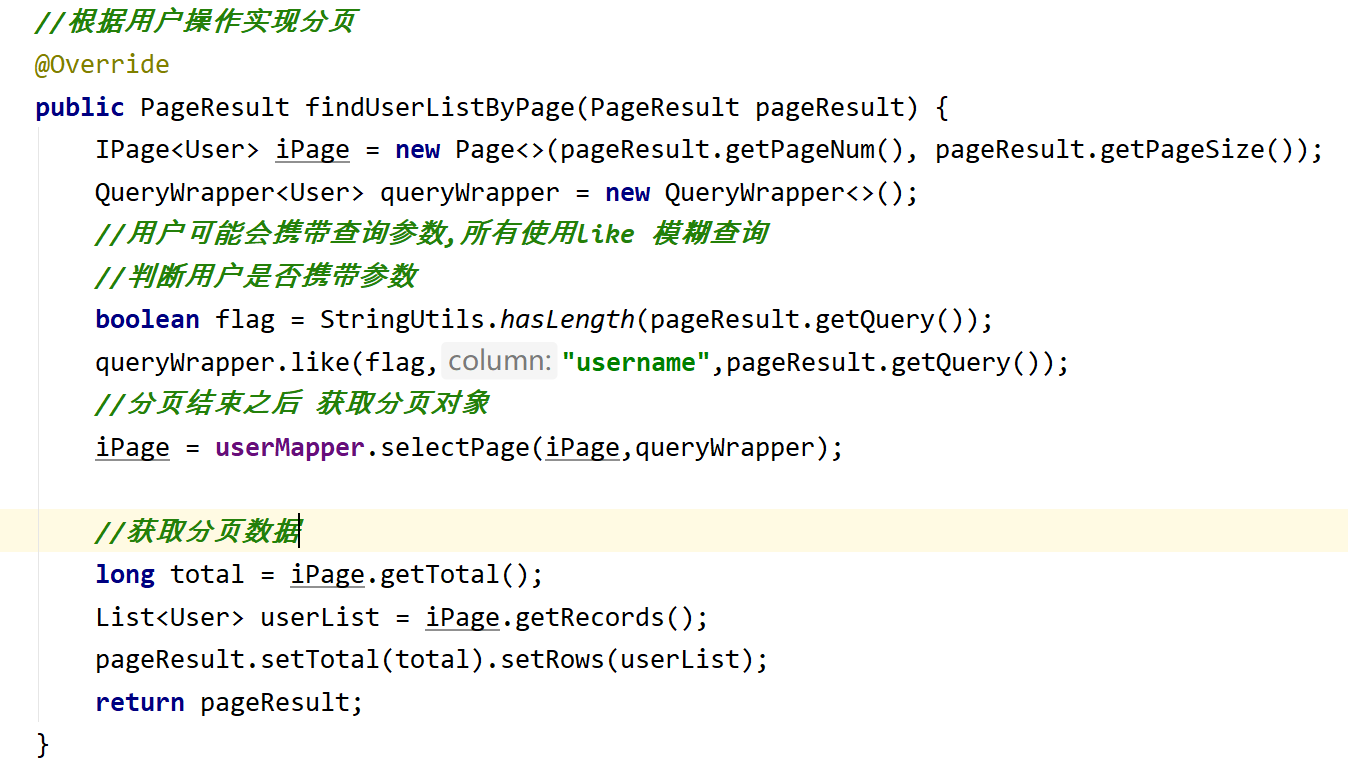Image resolution: width=1348 pixels, height=775 pixels.
Task: Click the "username" string literal
Action: coord(636,362)
